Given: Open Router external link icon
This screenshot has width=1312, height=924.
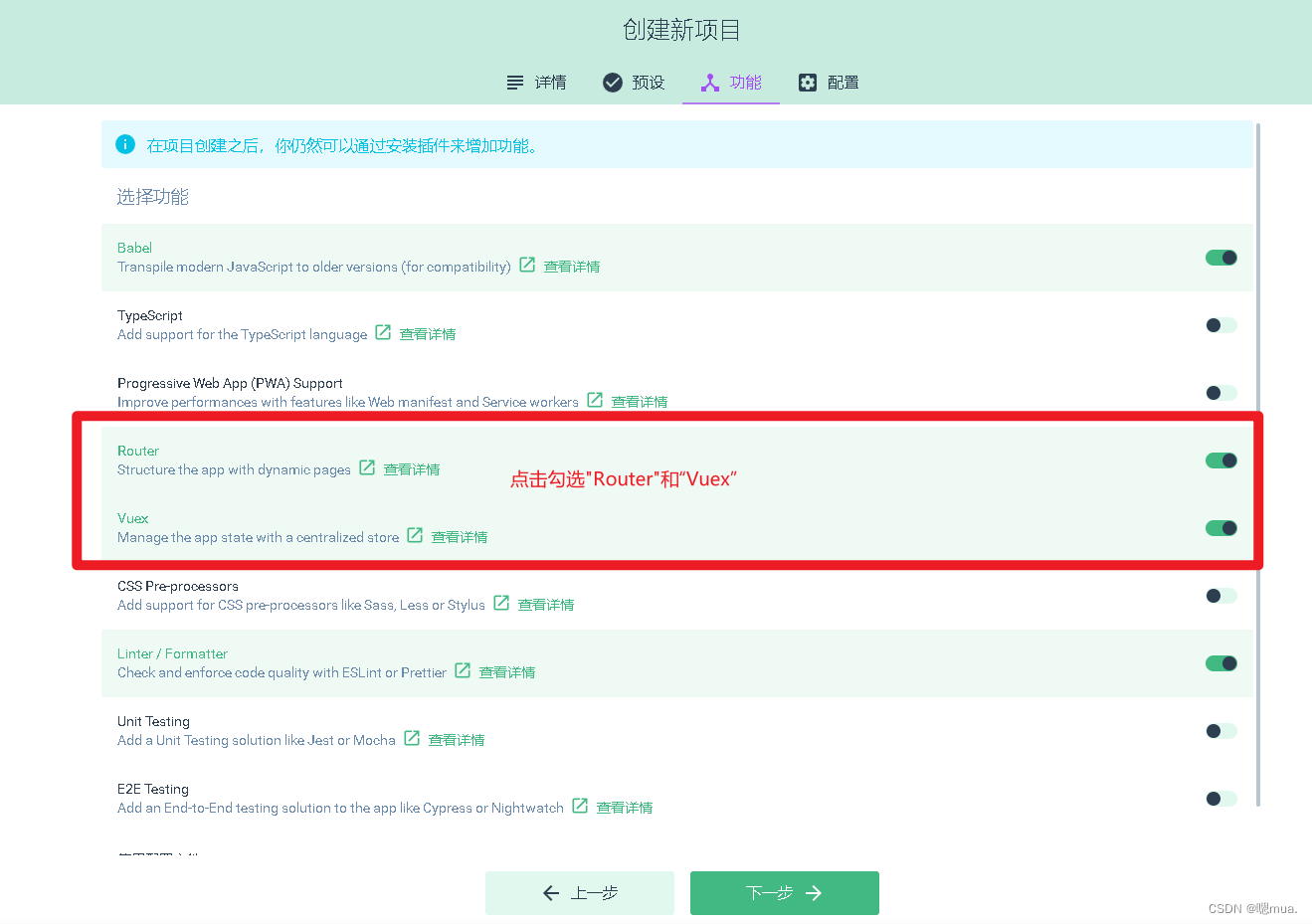Looking at the screenshot, I should 367,467.
